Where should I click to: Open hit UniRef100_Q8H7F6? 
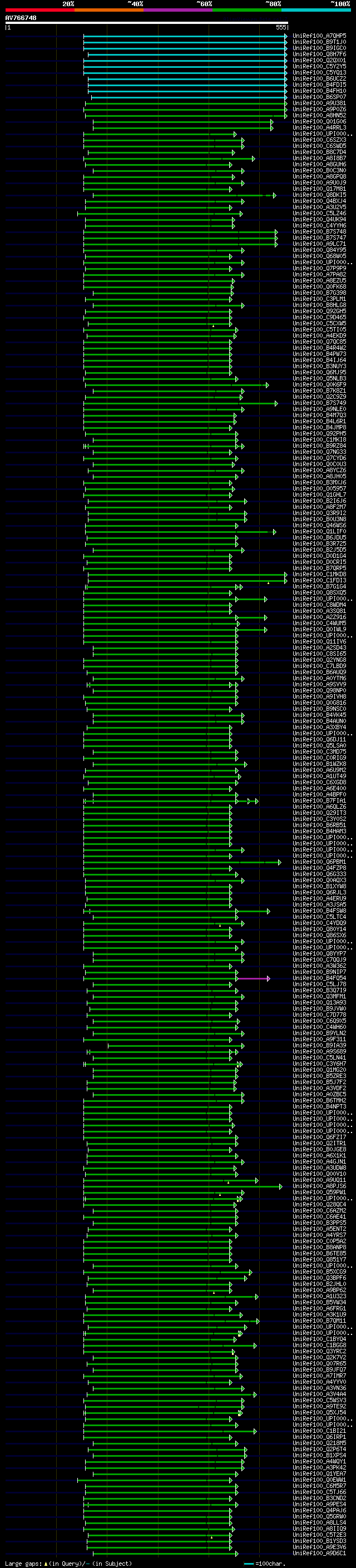click(319, 54)
